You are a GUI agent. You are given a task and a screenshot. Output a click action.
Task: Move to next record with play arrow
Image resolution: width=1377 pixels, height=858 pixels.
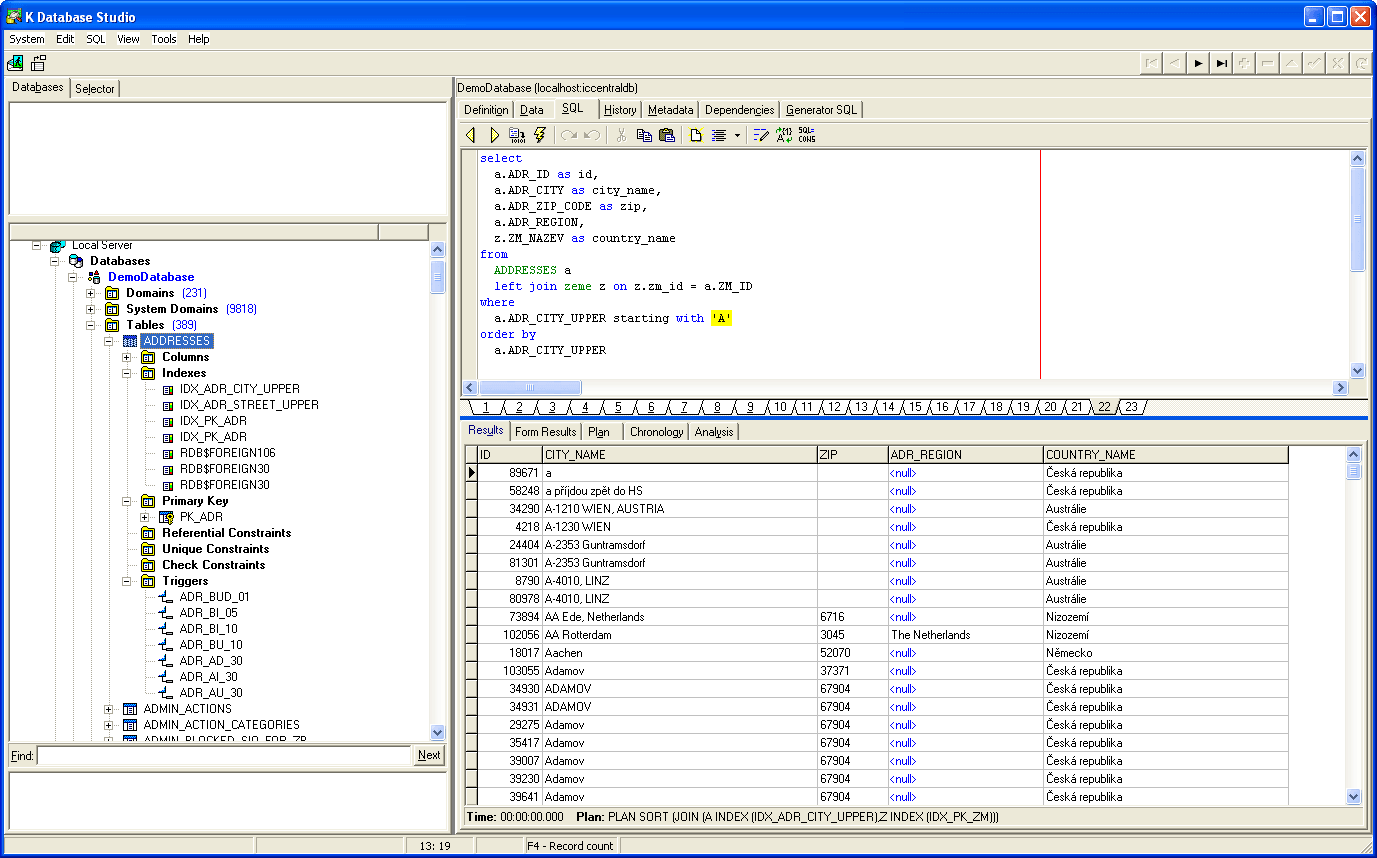click(1198, 63)
